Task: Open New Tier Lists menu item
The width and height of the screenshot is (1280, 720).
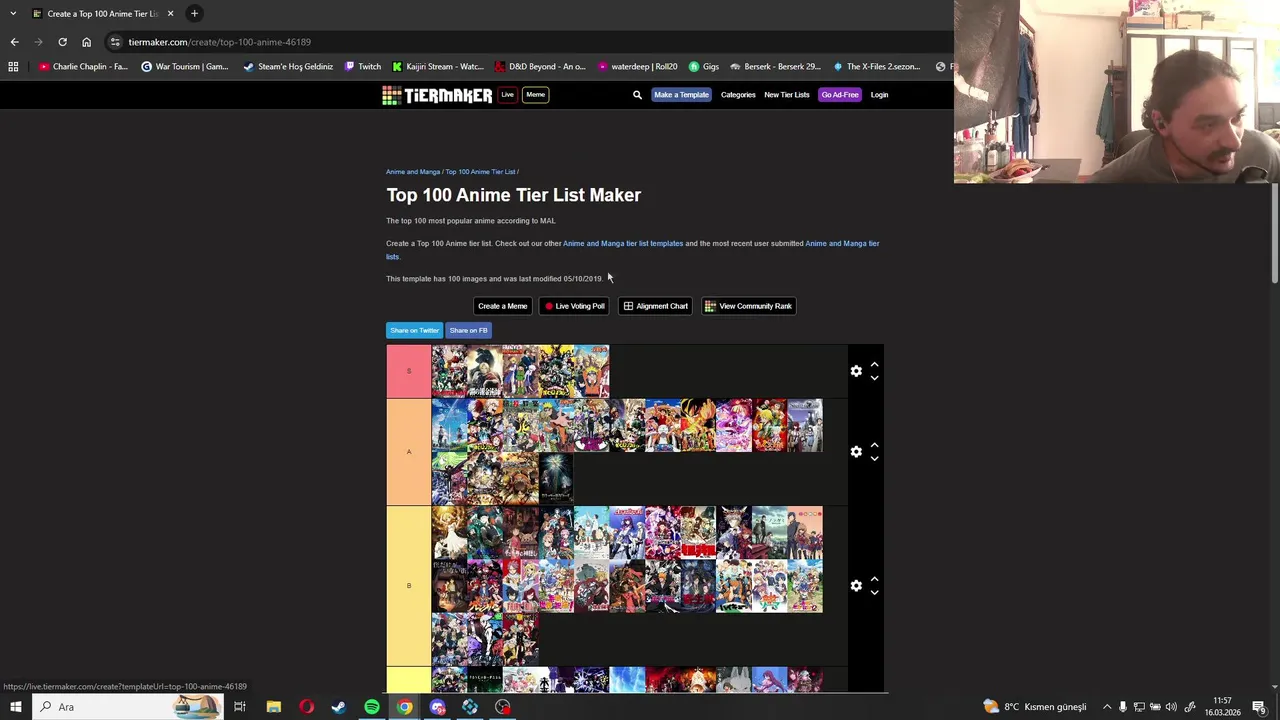Action: (787, 95)
